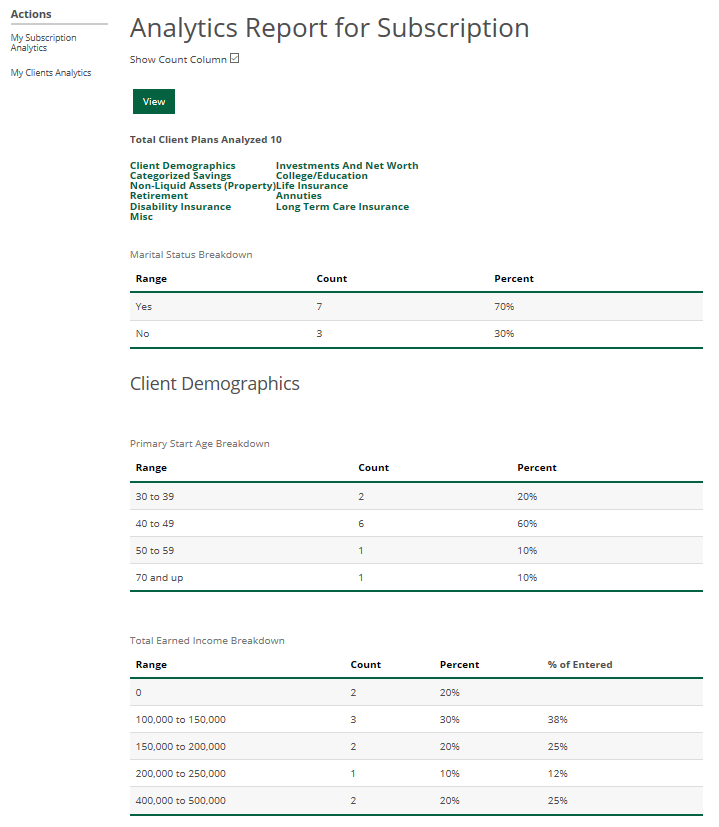The height and width of the screenshot is (827, 719).
Task: Go to College/Education section link
Action: click(x=322, y=176)
